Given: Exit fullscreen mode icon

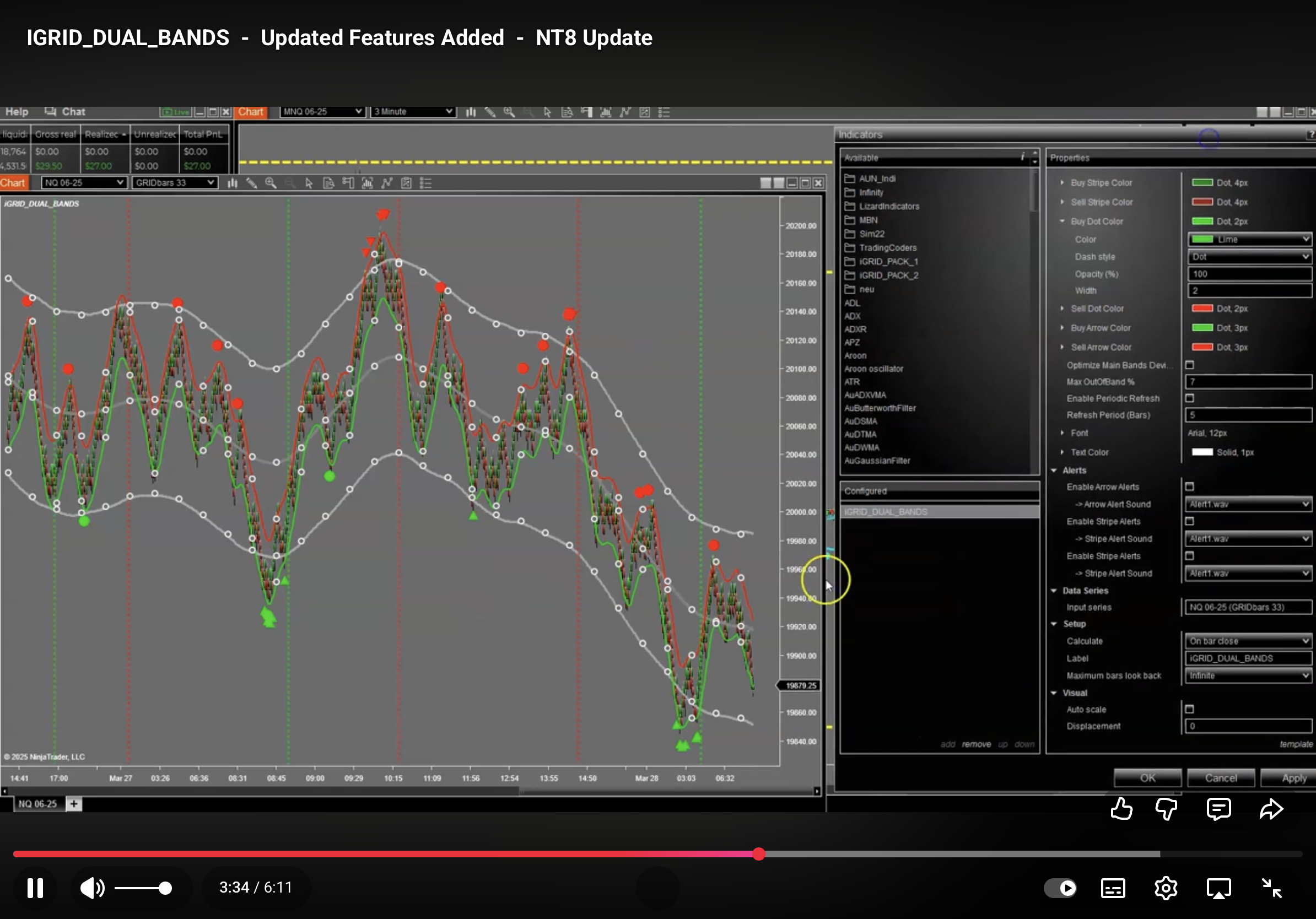Looking at the screenshot, I should 1272,888.
